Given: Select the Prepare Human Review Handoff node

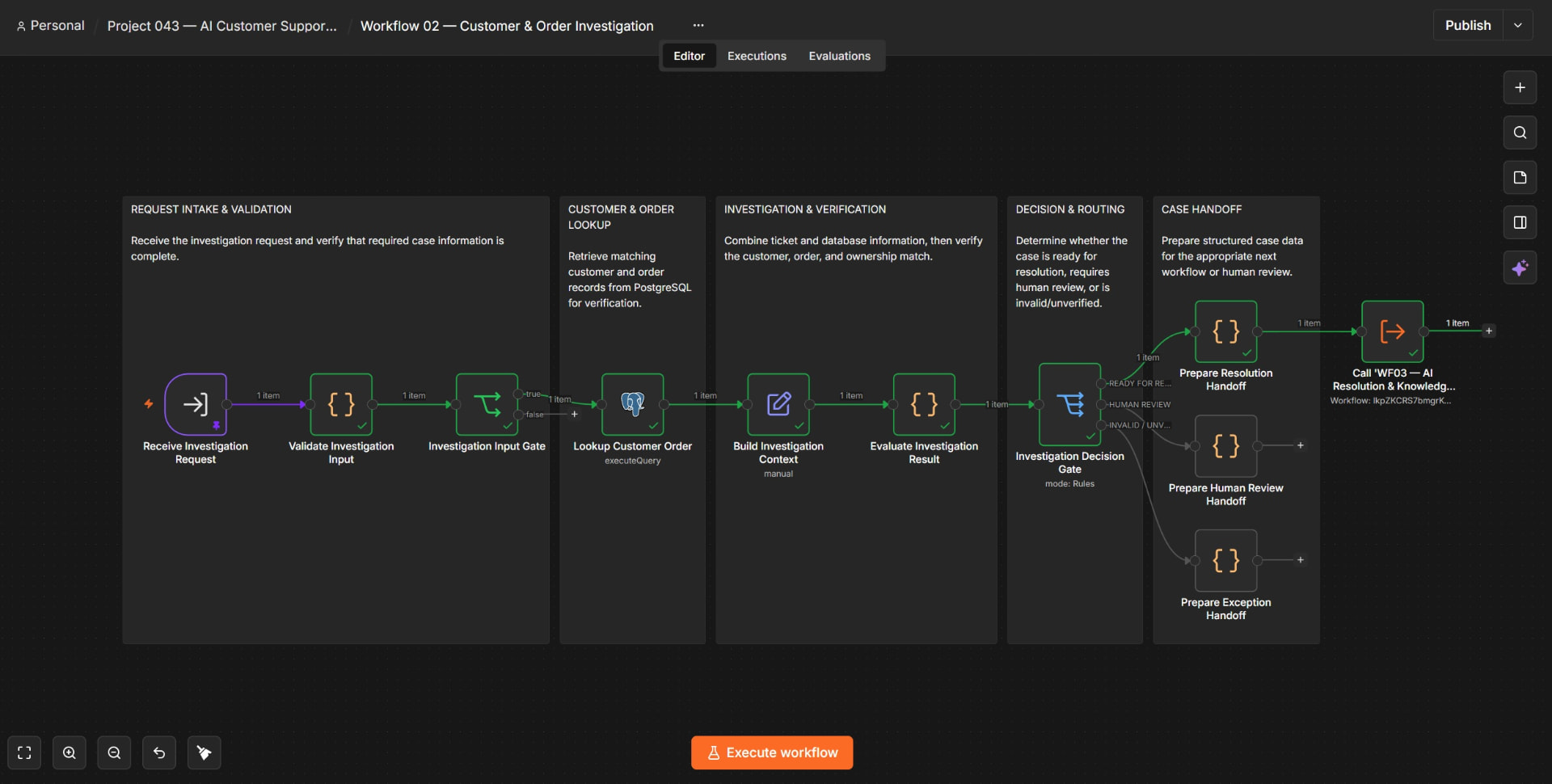Looking at the screenshot, I should pyautogui.click(x=1226, y=446).
